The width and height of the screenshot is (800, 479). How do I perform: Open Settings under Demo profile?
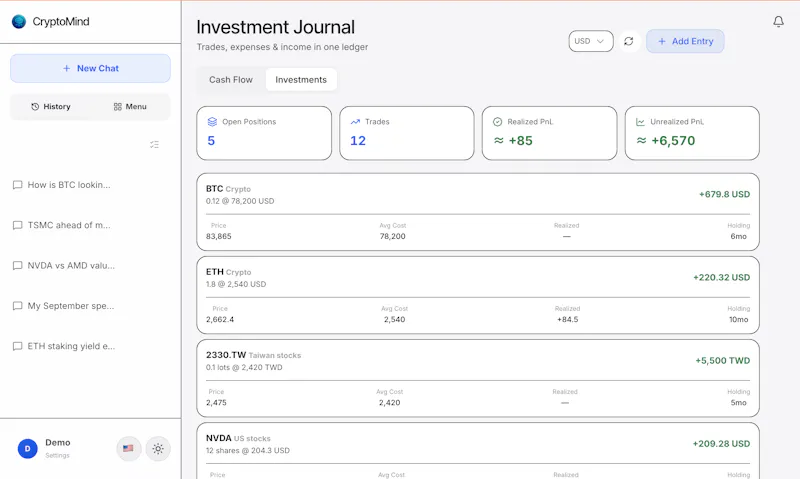click(x=57, y=456)
